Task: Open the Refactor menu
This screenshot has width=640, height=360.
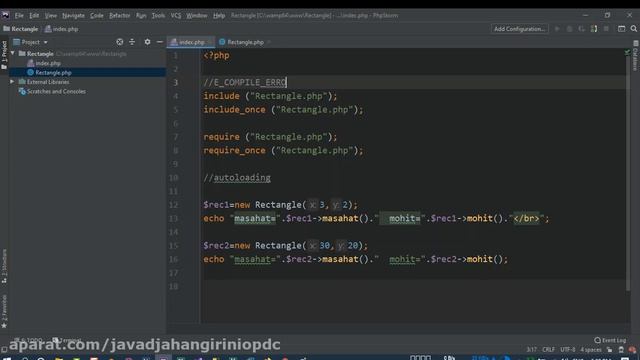Action: pyautogui.click(x=120, y=16)
